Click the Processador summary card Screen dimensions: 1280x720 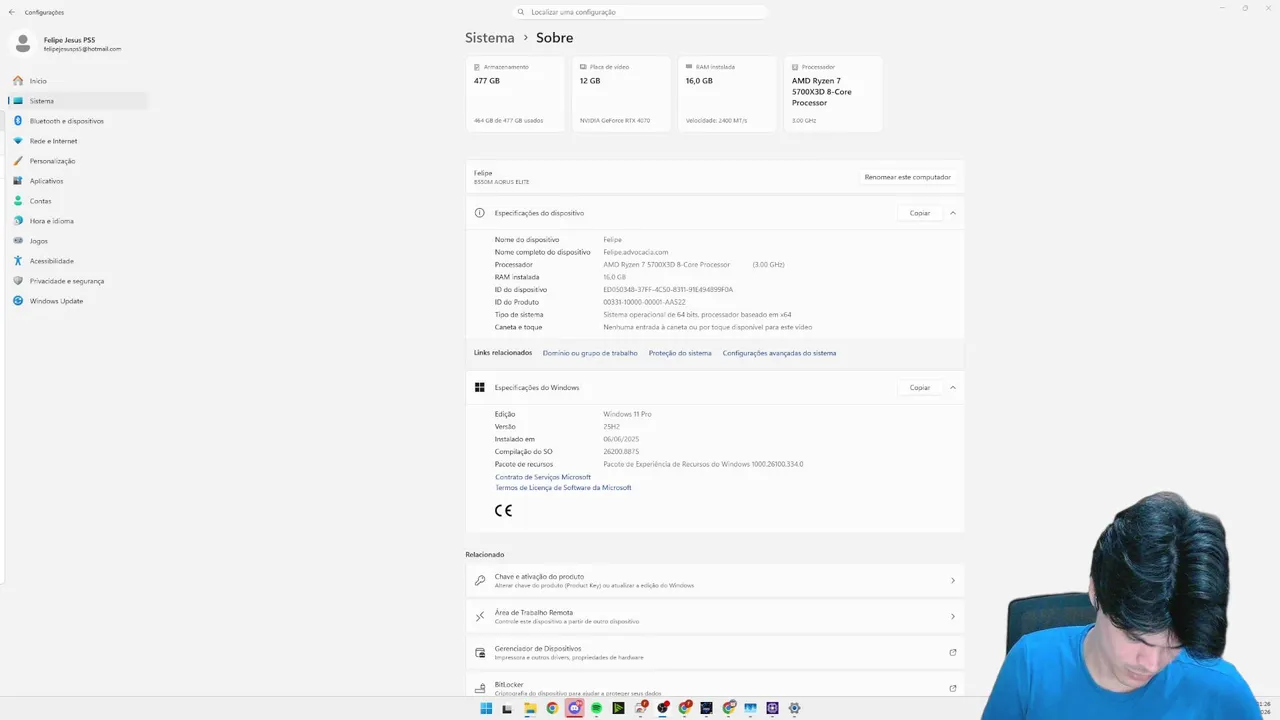click(x=833, y=94)
